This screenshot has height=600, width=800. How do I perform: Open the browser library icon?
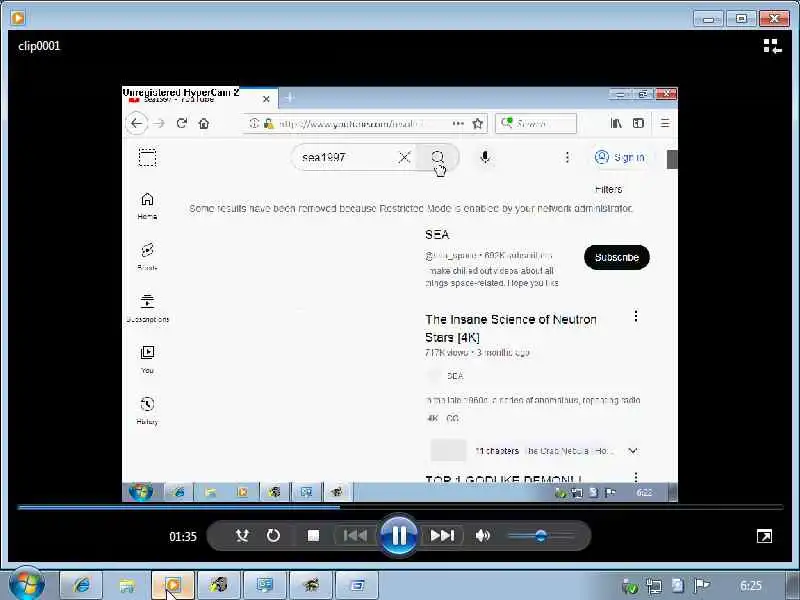(616, 123)
